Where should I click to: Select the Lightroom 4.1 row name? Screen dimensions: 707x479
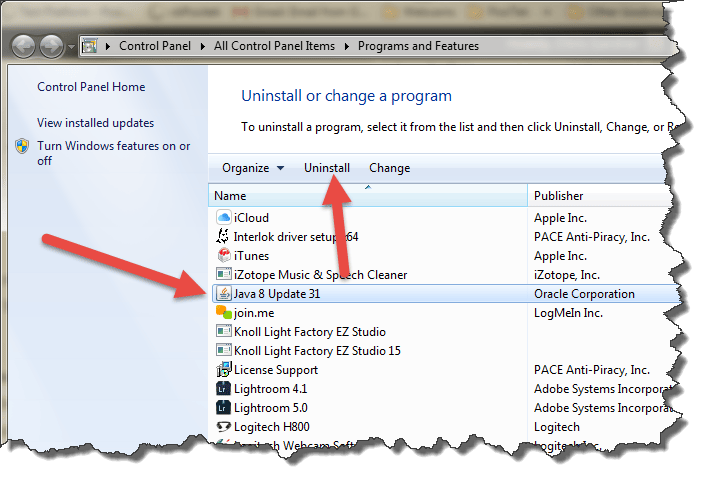click(x=271, y=389)
